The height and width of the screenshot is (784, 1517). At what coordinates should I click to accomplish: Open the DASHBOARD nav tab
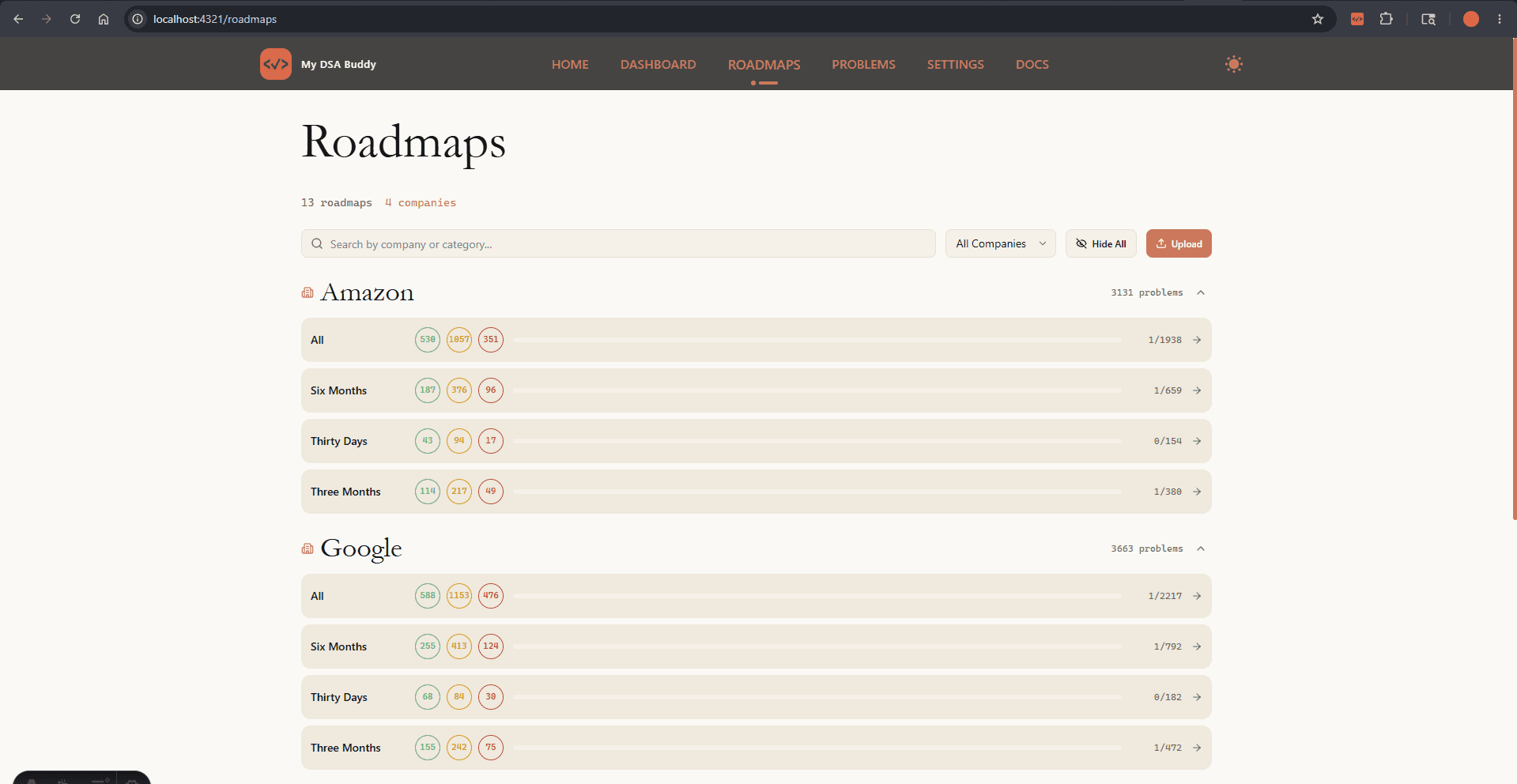click(x=658, y=64)
